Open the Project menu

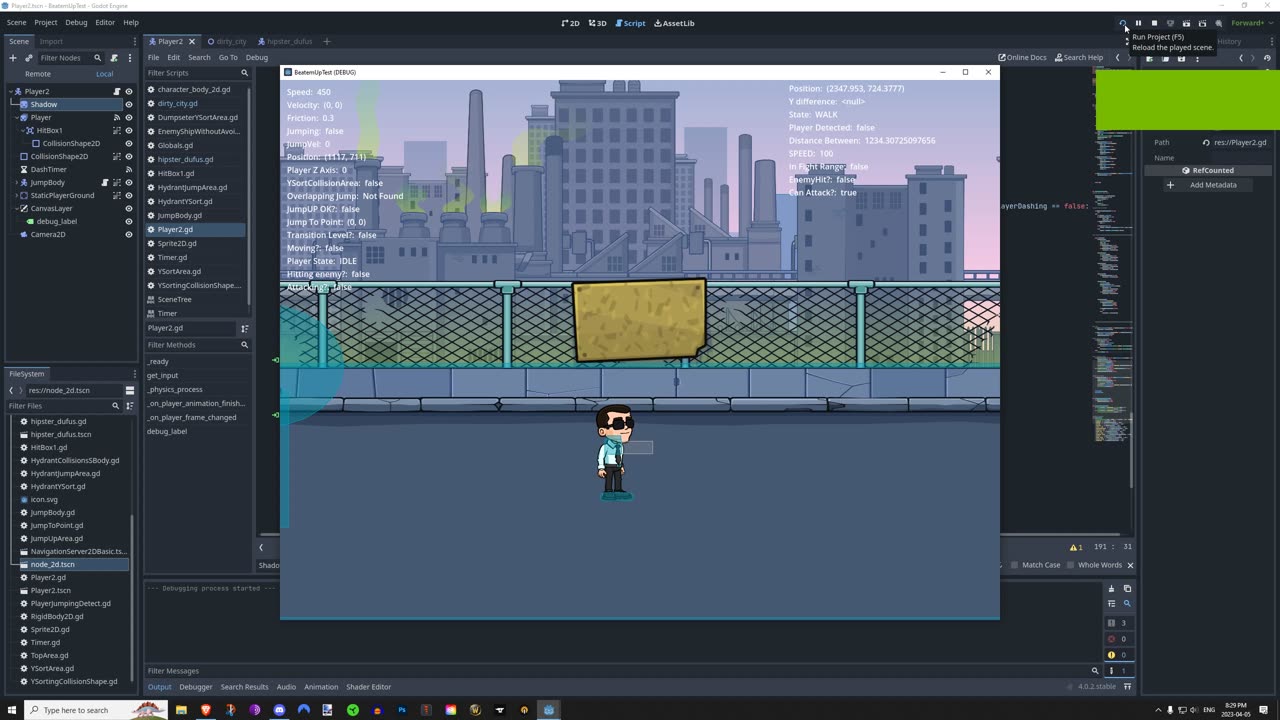(x=46, y=22)
